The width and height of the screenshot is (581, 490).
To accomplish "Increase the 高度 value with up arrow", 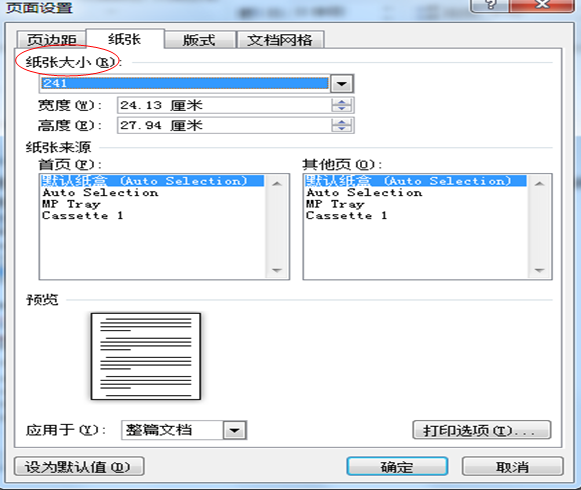I will click(342, 122).
